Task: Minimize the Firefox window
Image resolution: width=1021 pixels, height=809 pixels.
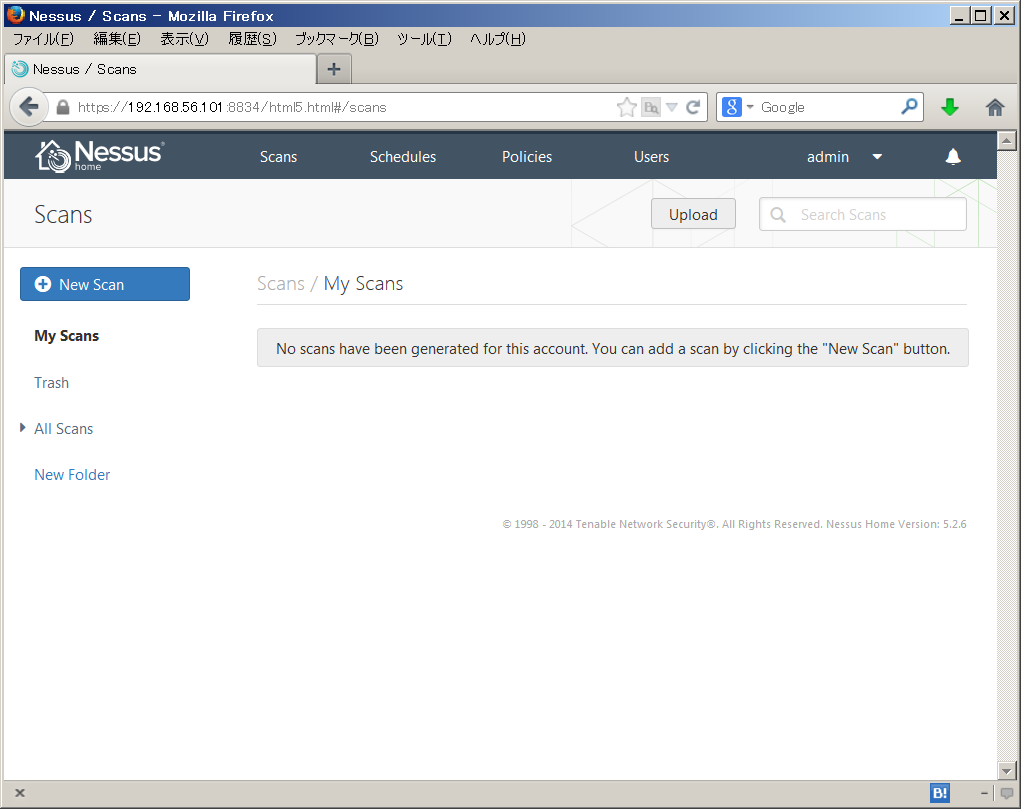Action: pos(959,15)
